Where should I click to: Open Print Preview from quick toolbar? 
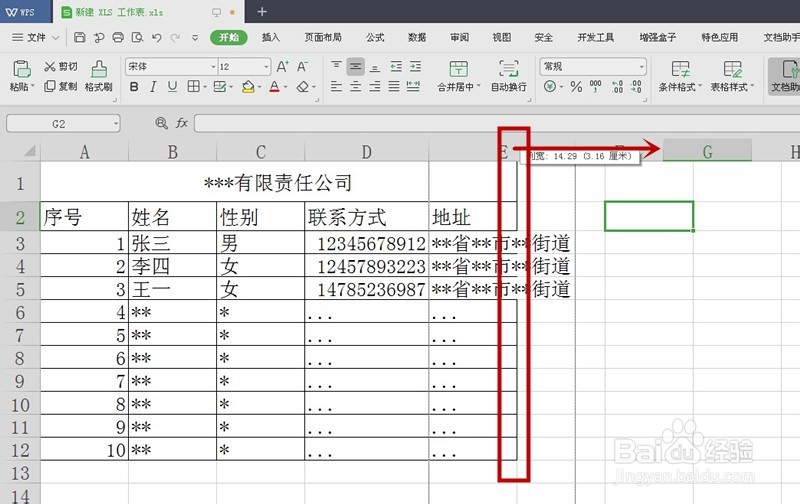pyautogui.click(x=137, y=37)
